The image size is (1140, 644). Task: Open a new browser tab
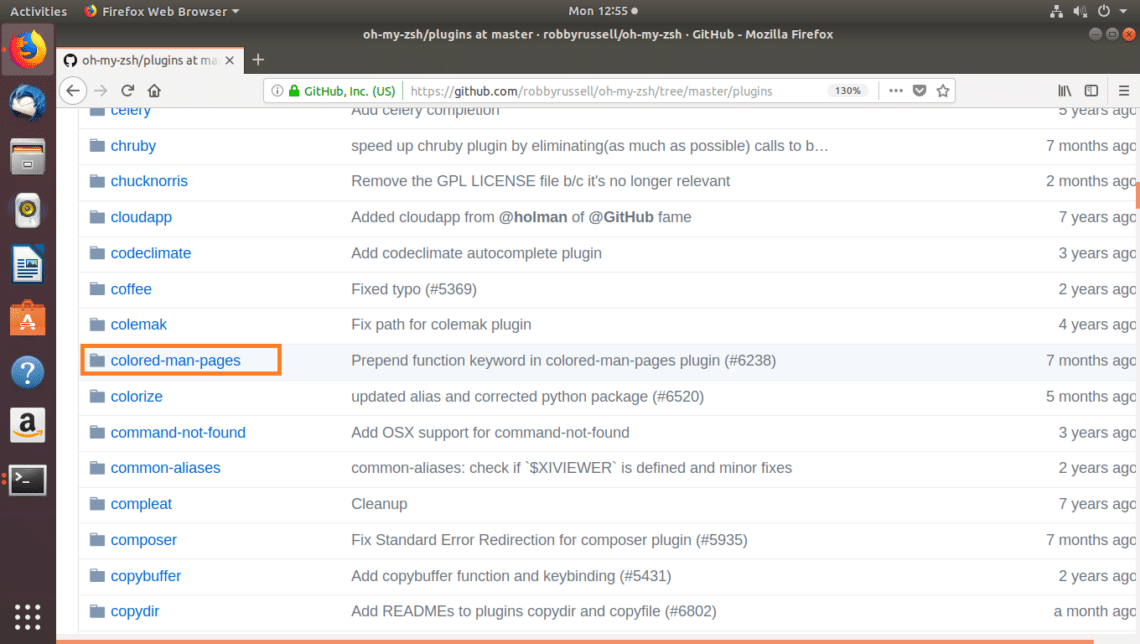[x=257, y=60]
